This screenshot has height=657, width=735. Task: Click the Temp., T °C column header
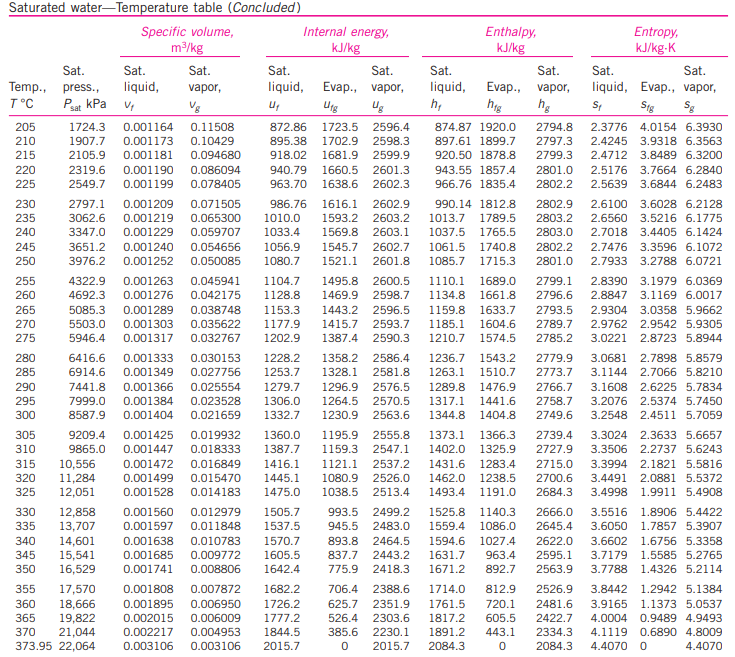point(28,95)
